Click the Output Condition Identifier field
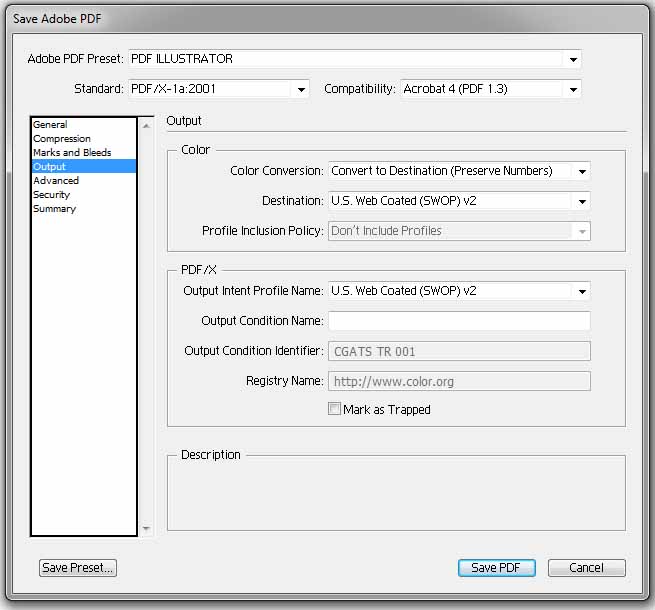The image size is (655, 610). pyautogui.click(x=459, y=351)
